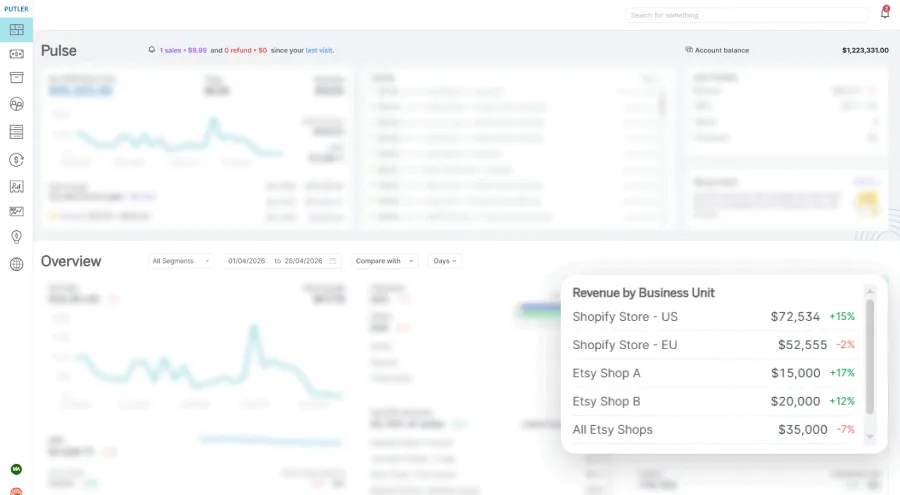Viewport: 900px width, 495px height.
Task: Expand the All Segments dropdown
Action: point(181,261)
